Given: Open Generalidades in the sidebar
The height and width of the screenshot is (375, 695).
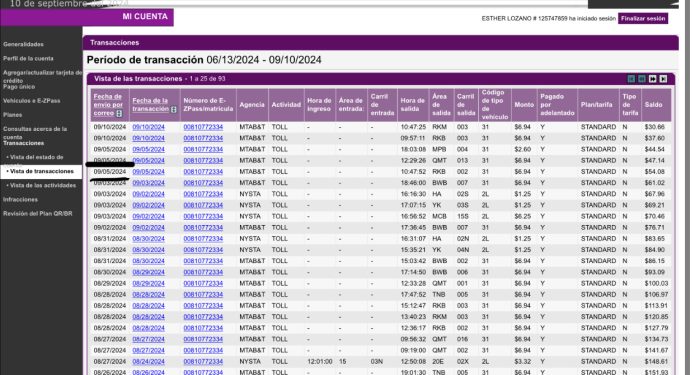Looking at the screenshot, I should click(x=23, y=44).
